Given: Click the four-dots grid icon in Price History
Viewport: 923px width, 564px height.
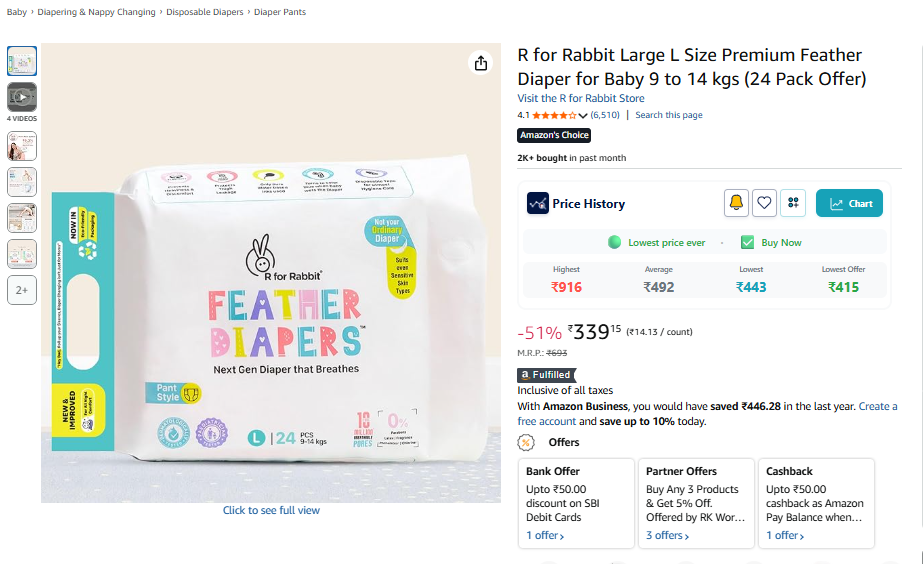Looking at the screenshot, I should 794,203.
